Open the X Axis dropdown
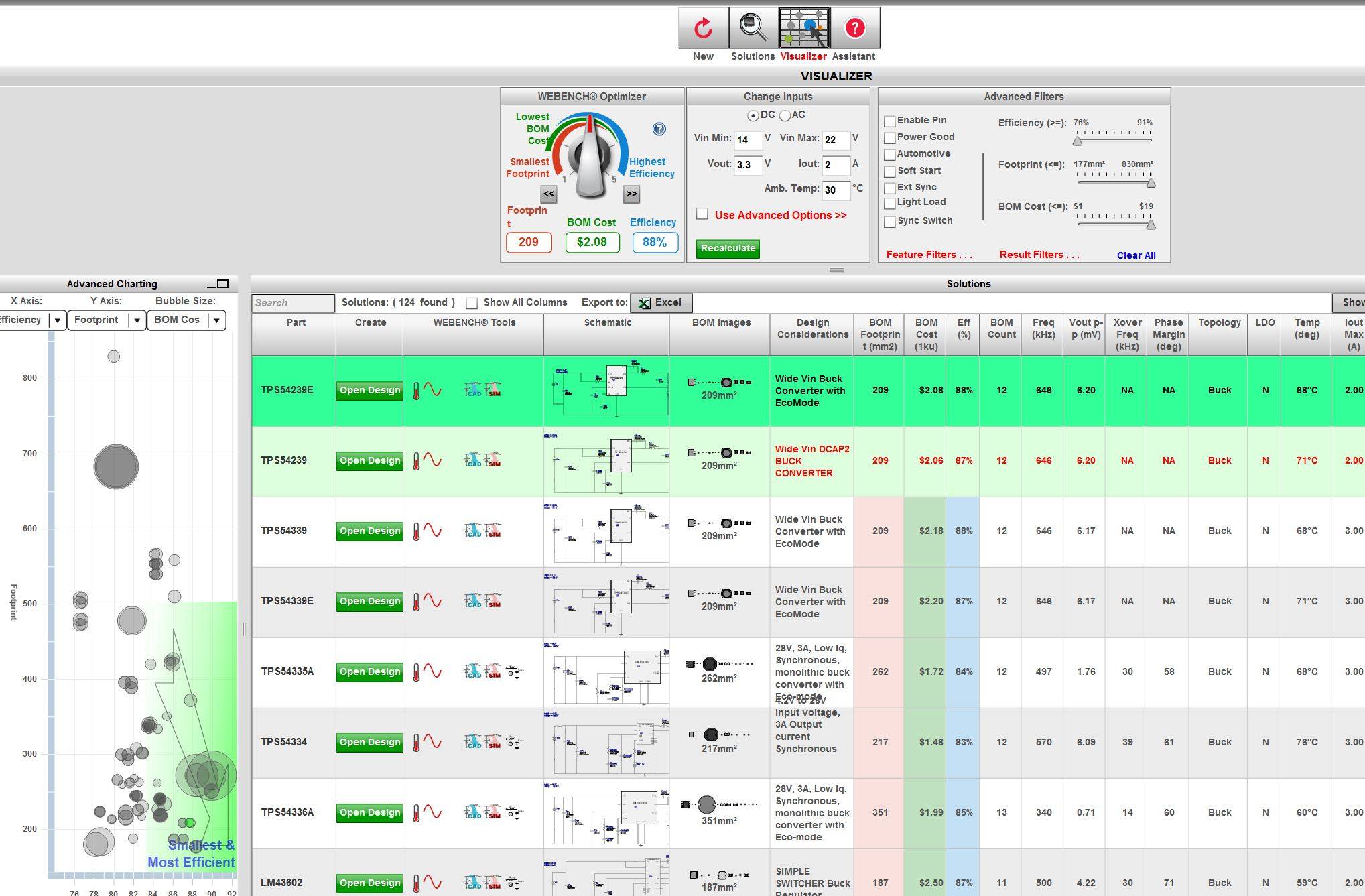1365x896 pixels. (58, 320)
